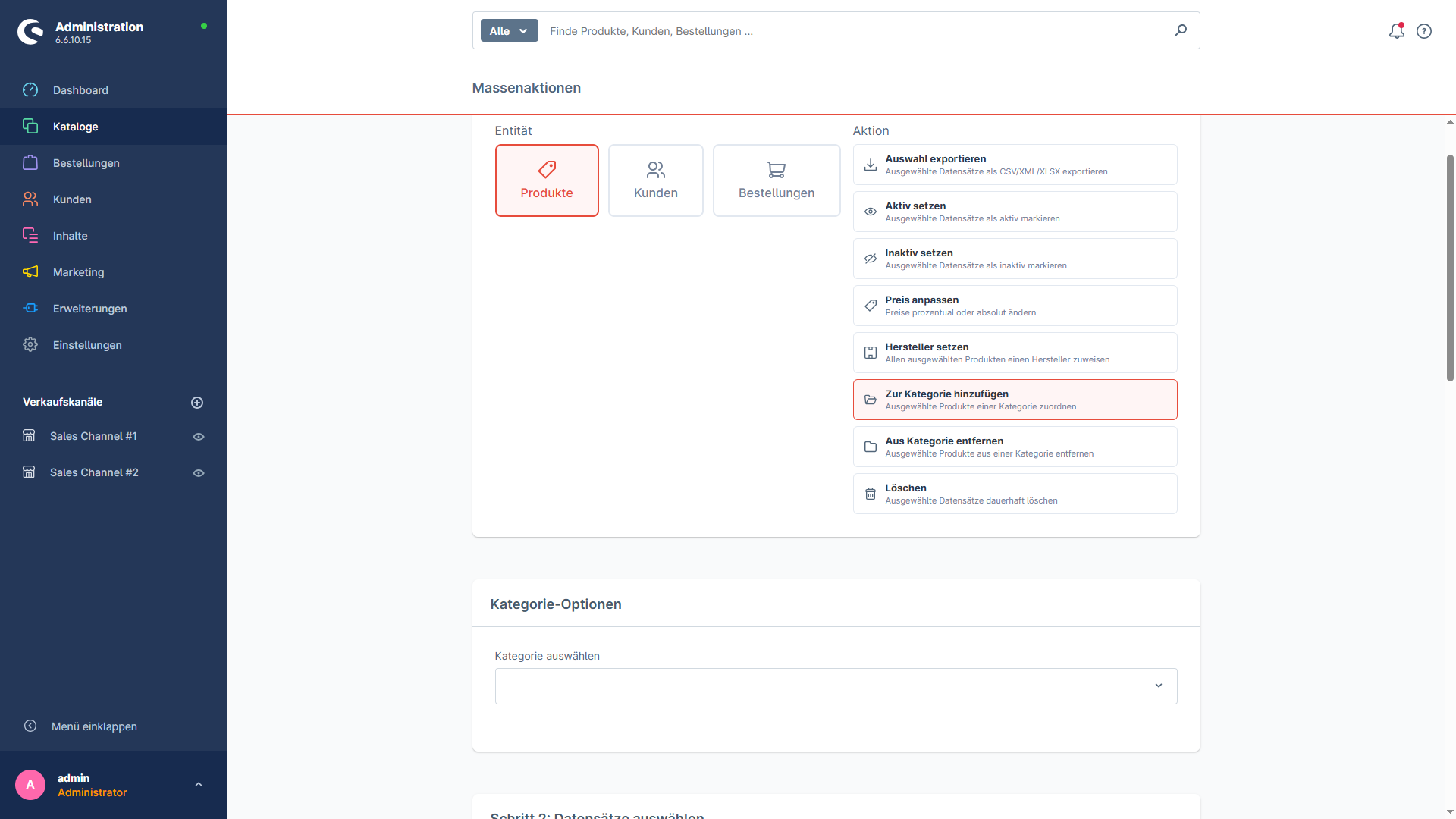Toggle visibility eye for Sales Channel #1
Viewport: 1456px width, 819px height.
coord(199,437)
